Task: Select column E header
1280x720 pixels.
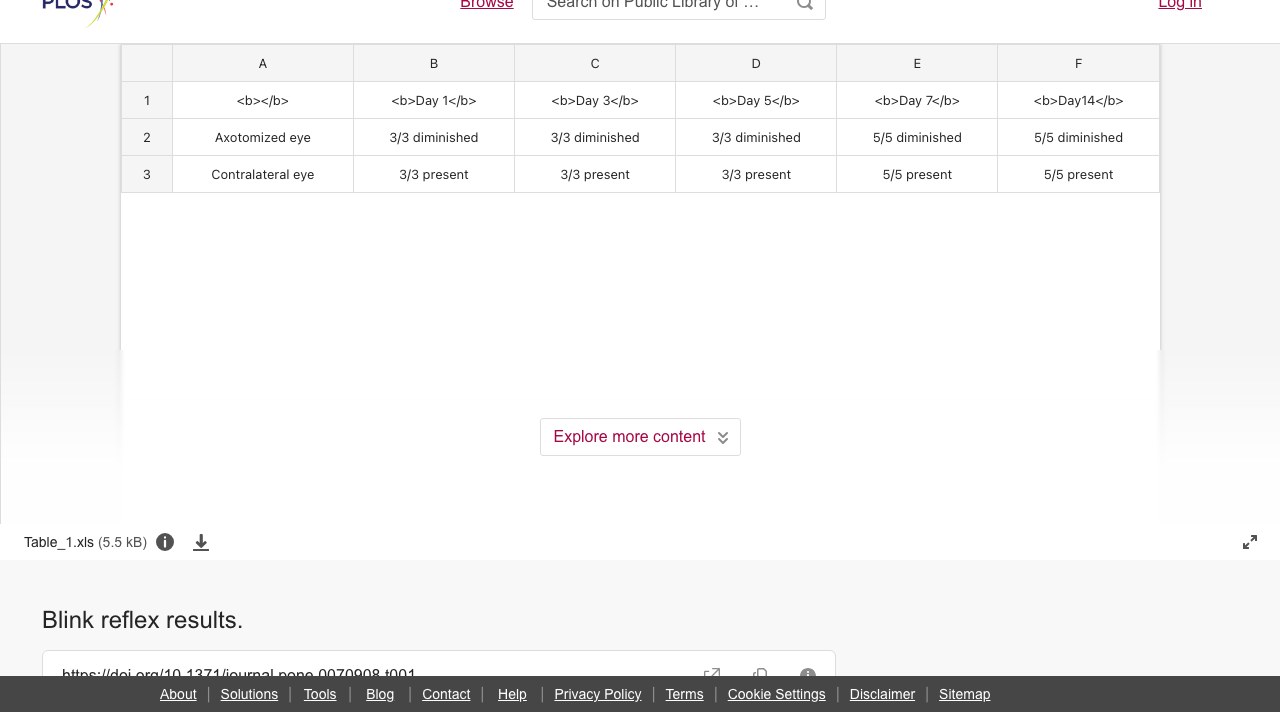Action: (917, 63)
